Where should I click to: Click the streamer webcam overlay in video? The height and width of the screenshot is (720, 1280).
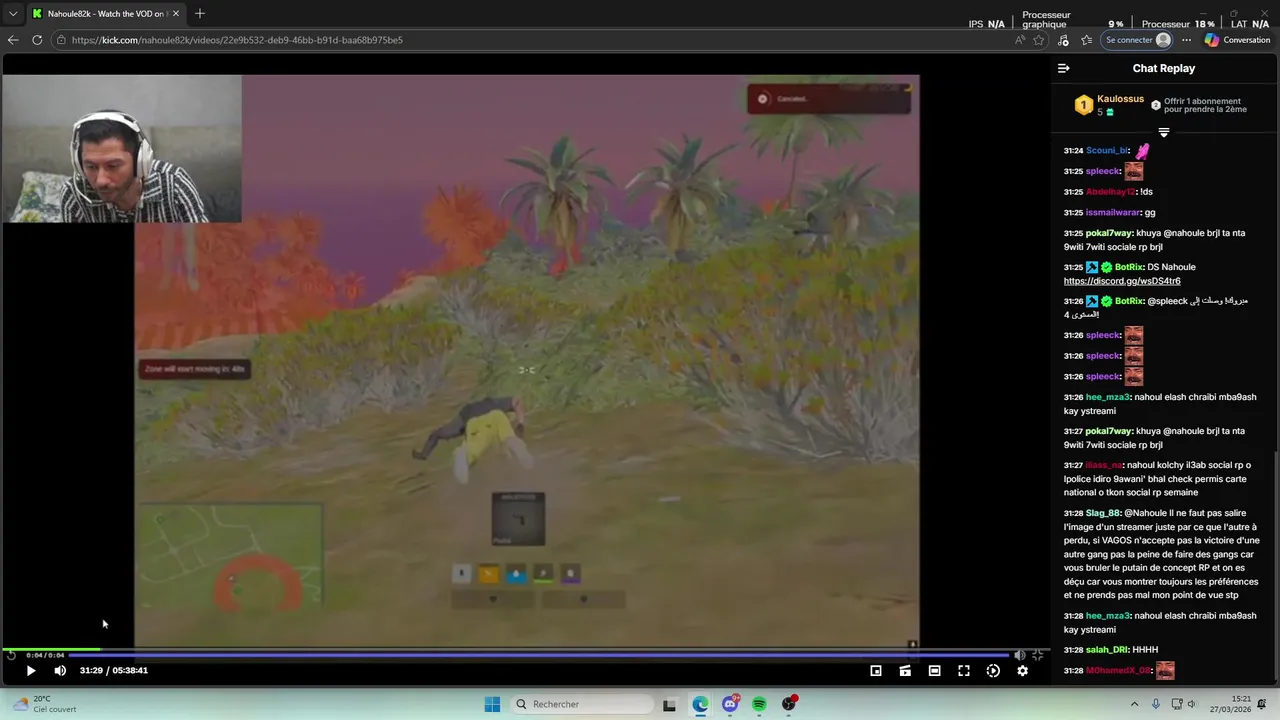[x=122, y=149]
